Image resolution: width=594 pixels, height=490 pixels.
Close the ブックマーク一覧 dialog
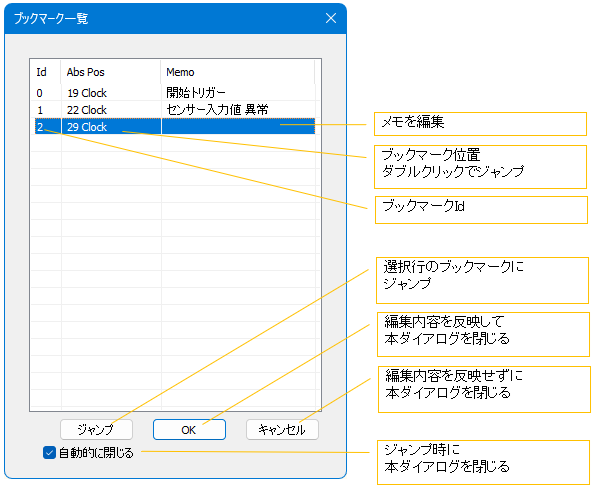(x=331, y=18)
